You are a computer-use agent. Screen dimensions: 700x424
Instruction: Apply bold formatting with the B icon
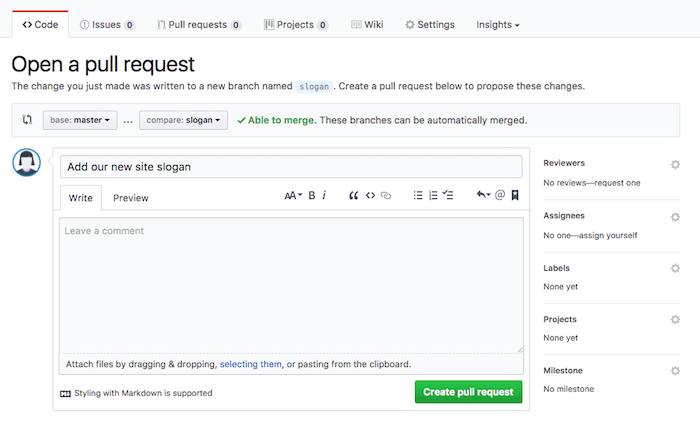pyautogui.click(x=312, y=195)
